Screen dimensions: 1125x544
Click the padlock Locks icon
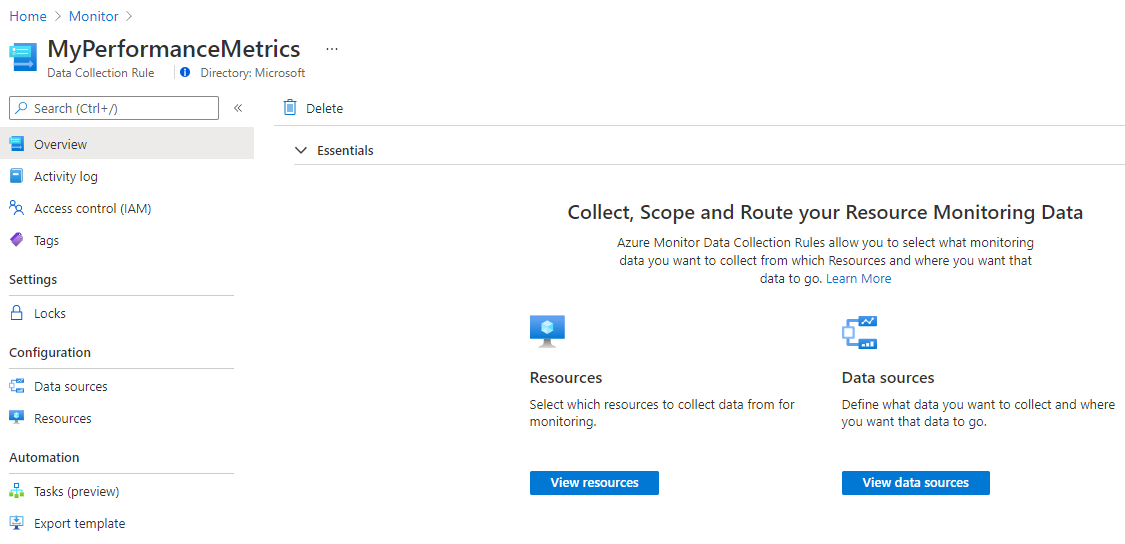pyautogui.click(x=17, y=313)
